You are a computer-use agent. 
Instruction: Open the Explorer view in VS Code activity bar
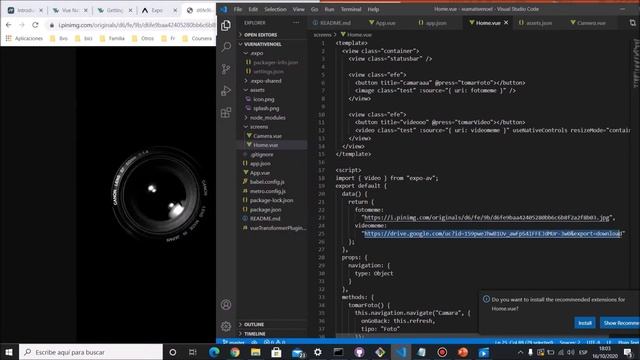point(226,25)
